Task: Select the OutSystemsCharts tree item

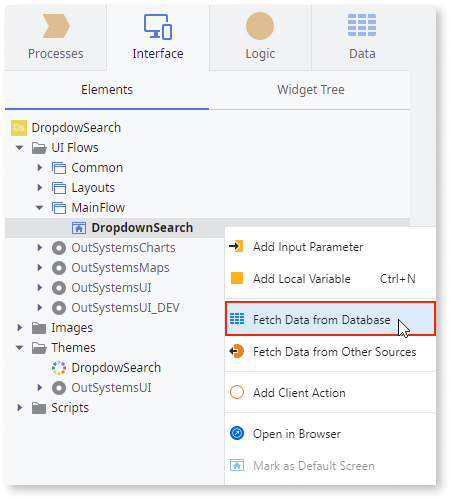Action: coord(123,248)
